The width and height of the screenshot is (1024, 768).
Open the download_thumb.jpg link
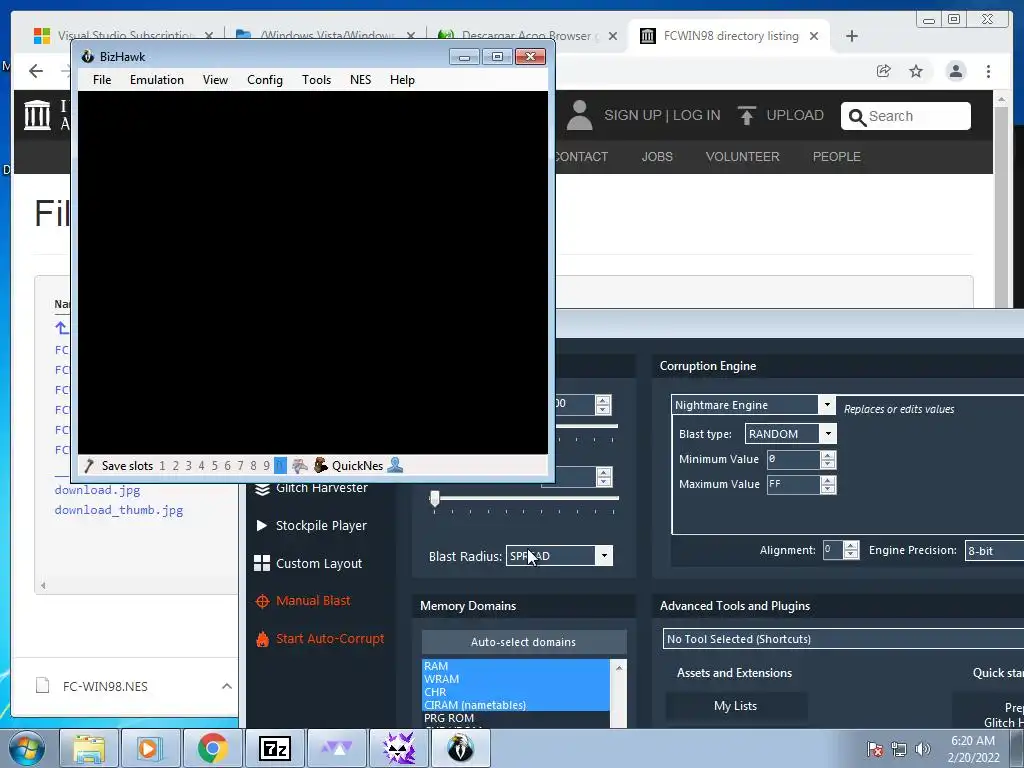119,510
